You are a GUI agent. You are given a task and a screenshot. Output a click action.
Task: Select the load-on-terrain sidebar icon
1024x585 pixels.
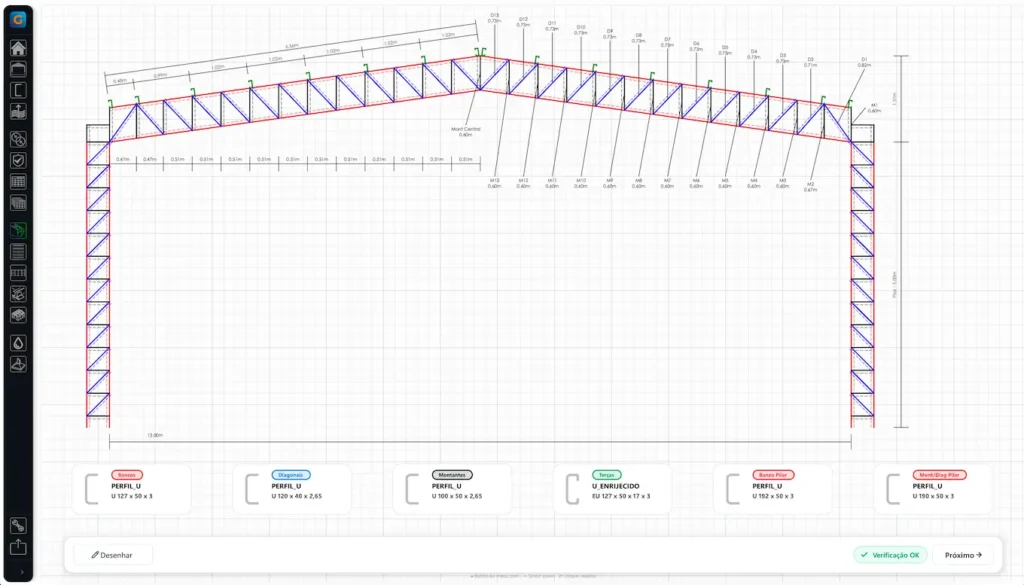pyautogui.click(x=18, y=112)
